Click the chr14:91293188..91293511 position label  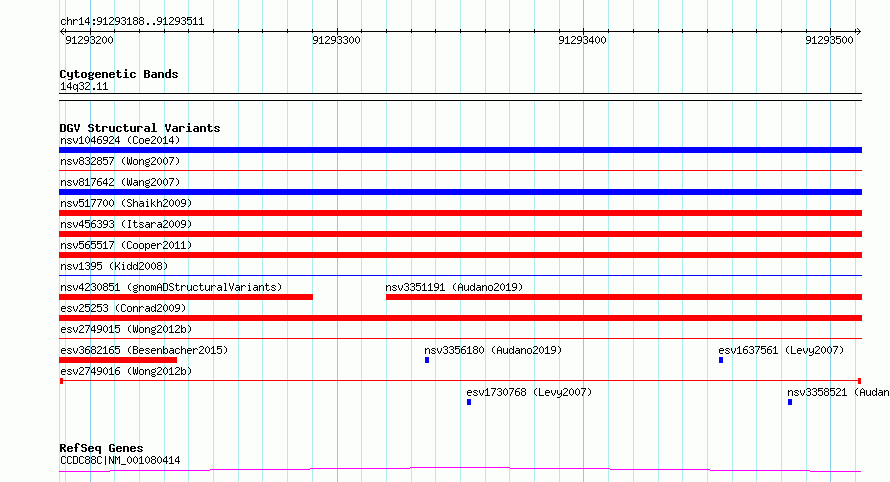[x=132, y=22]
